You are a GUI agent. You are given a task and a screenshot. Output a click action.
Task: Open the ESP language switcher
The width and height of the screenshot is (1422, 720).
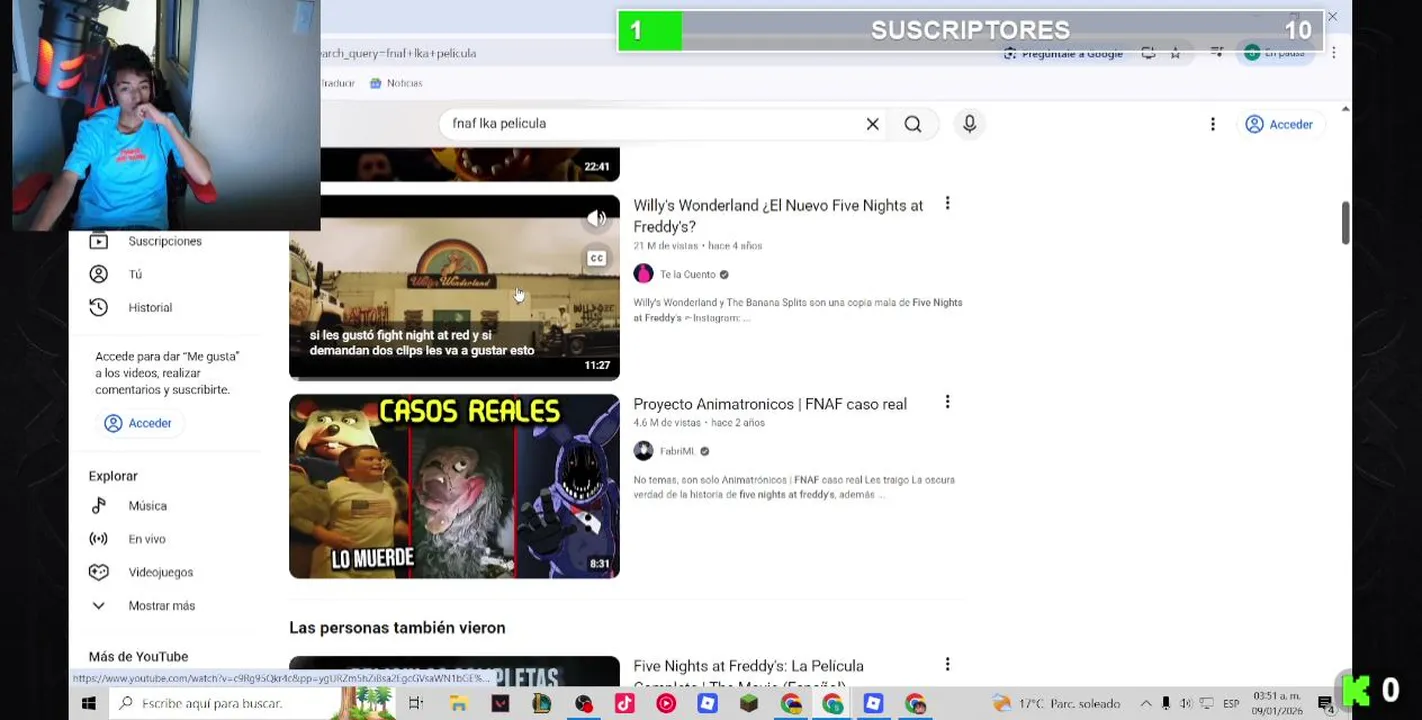tap(1231, 704)
